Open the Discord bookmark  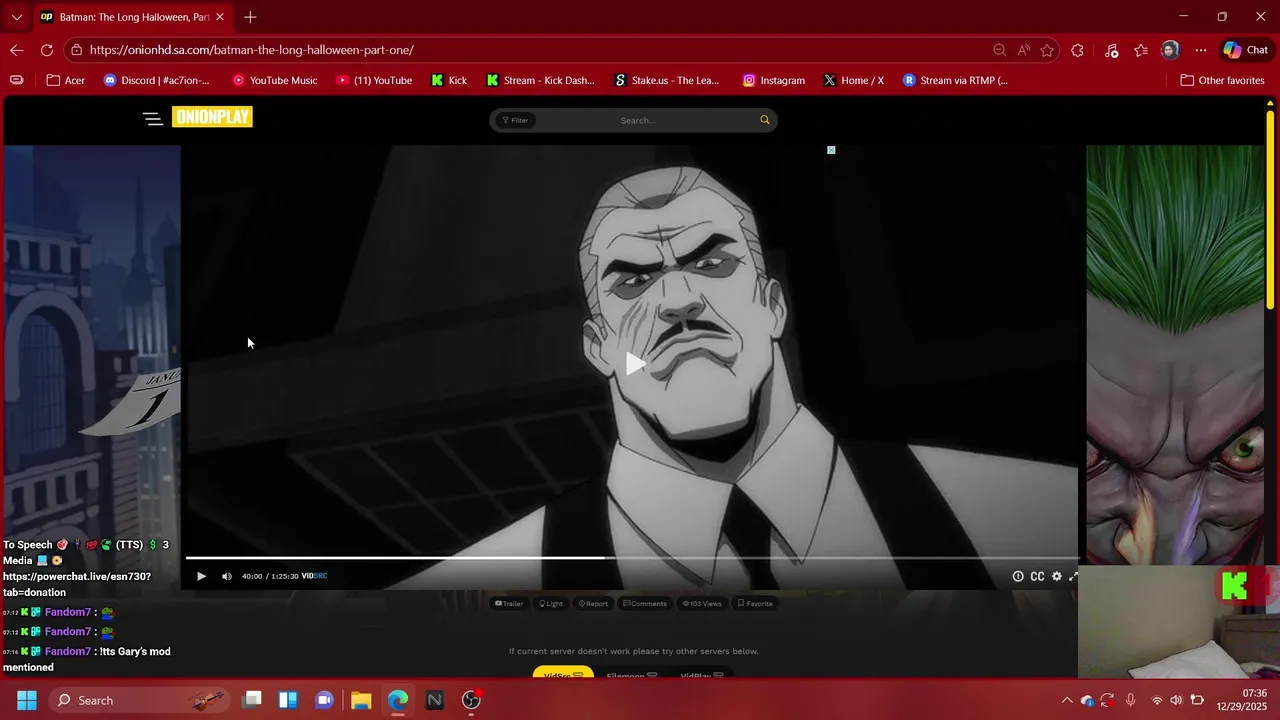(157, 80)
